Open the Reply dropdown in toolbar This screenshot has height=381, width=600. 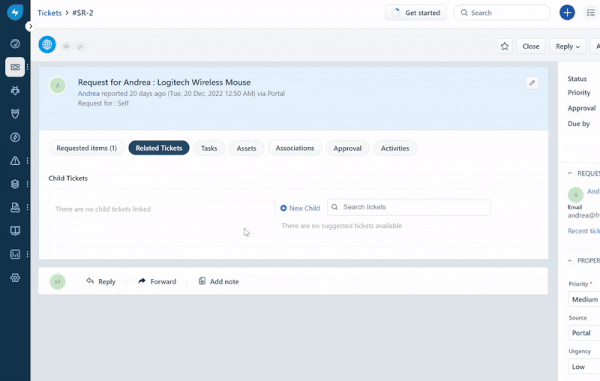point(568,46)
